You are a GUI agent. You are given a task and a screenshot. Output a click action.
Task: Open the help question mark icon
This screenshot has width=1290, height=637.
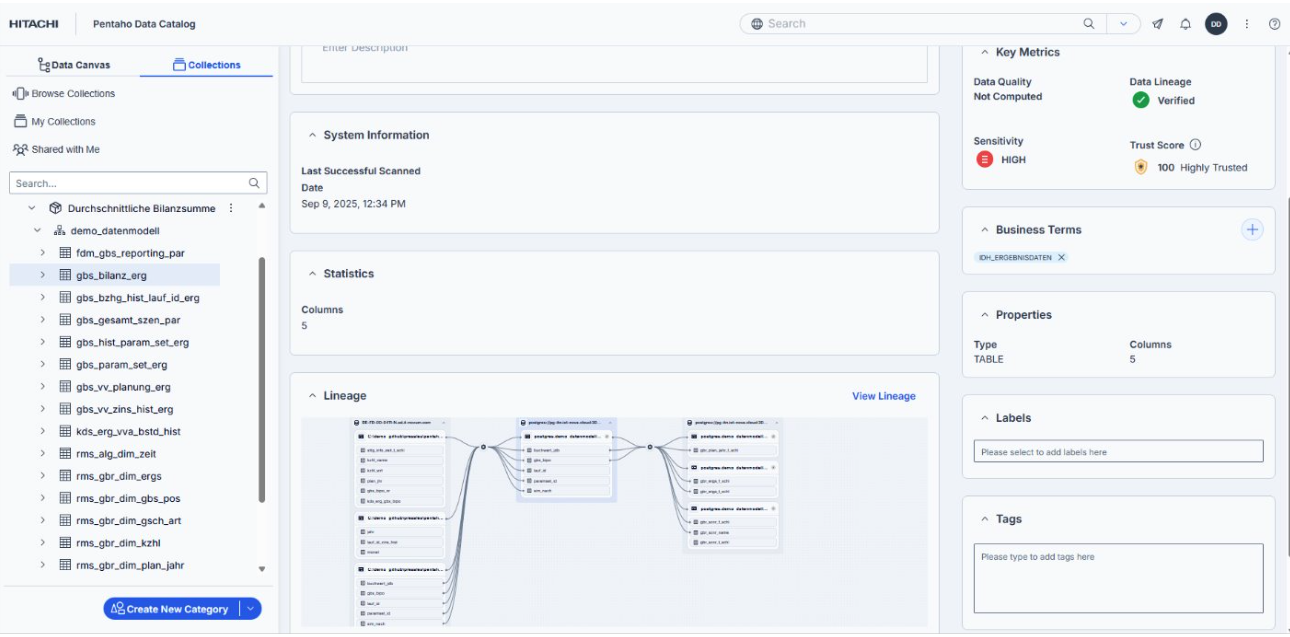click(x=1274, y=24)
